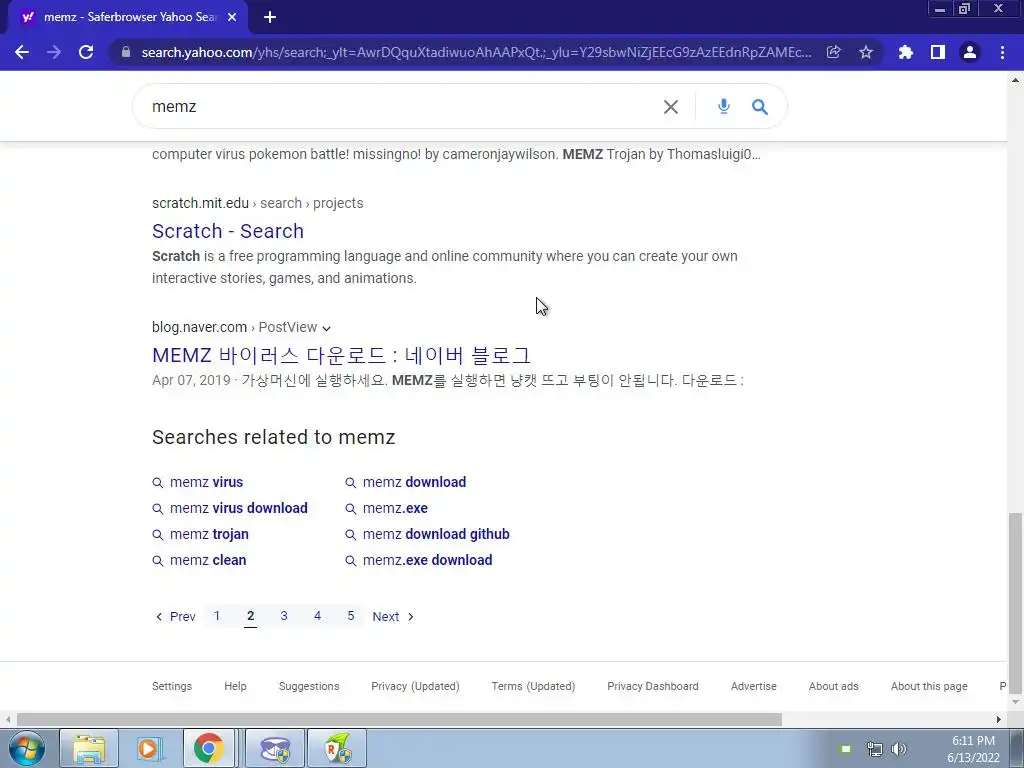Open the About ads footer link
This screenshot has width=1024, height=768.
[x=833, y=686]
